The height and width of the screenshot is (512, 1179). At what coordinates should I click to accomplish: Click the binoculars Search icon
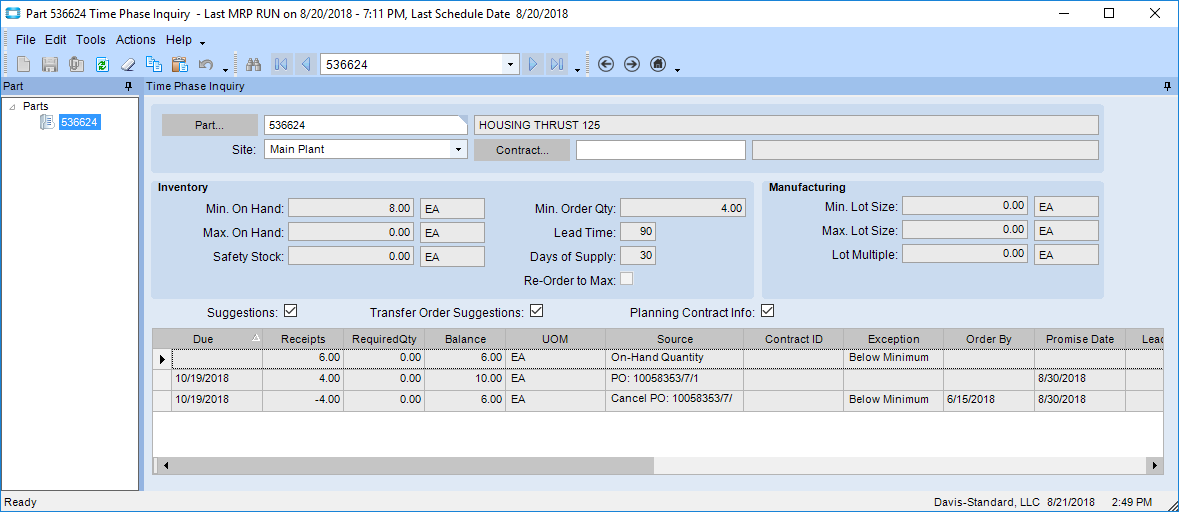[x=253, y=65]
